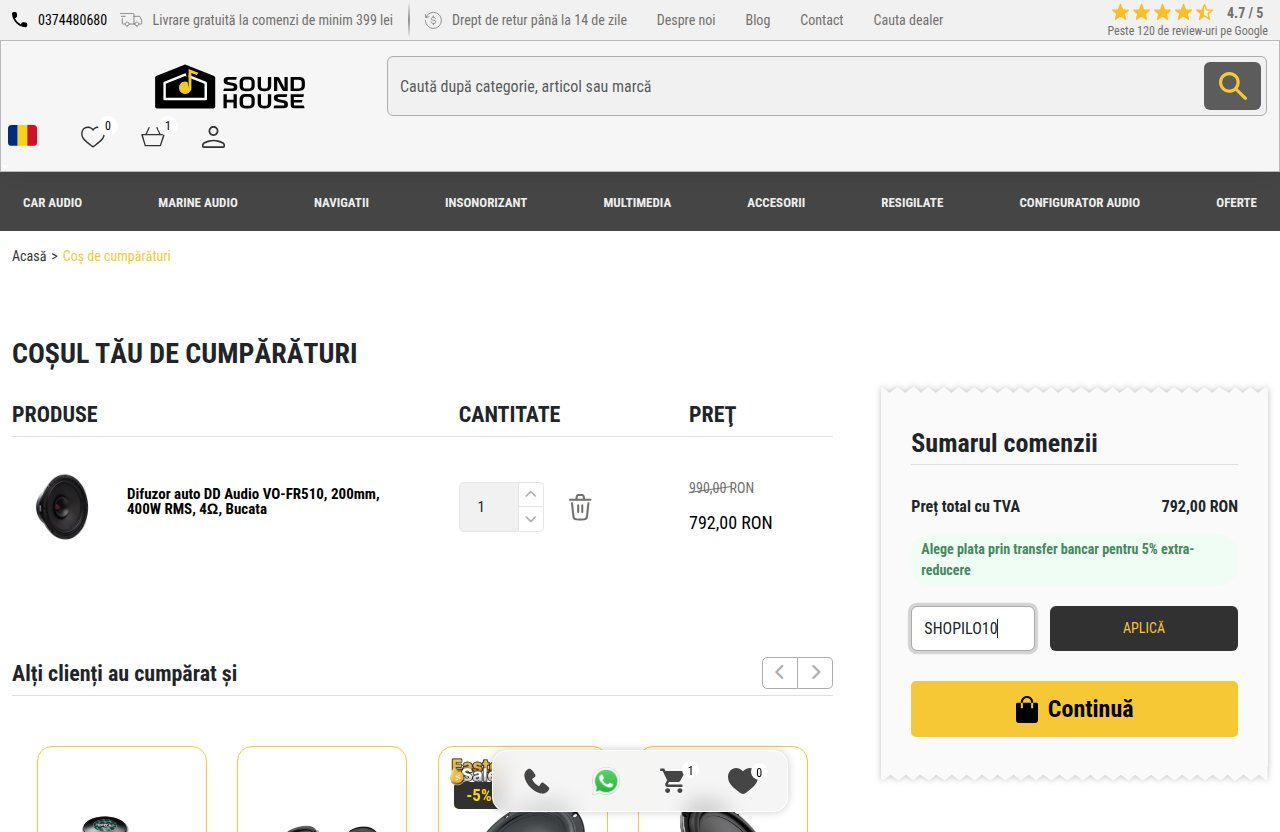Click the yellow Continuă button
This screenshot has height=832, width=1280.
[x=1074, y=709]
